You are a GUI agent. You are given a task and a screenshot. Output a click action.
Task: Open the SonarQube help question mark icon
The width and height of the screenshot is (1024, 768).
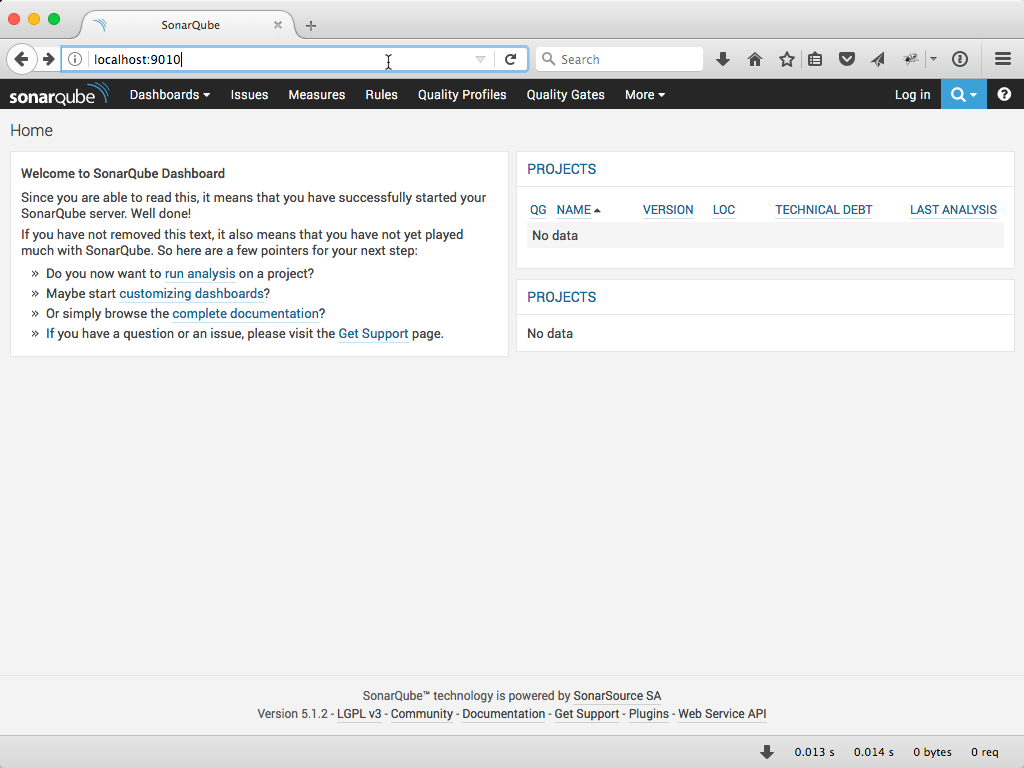point(1004,95)
